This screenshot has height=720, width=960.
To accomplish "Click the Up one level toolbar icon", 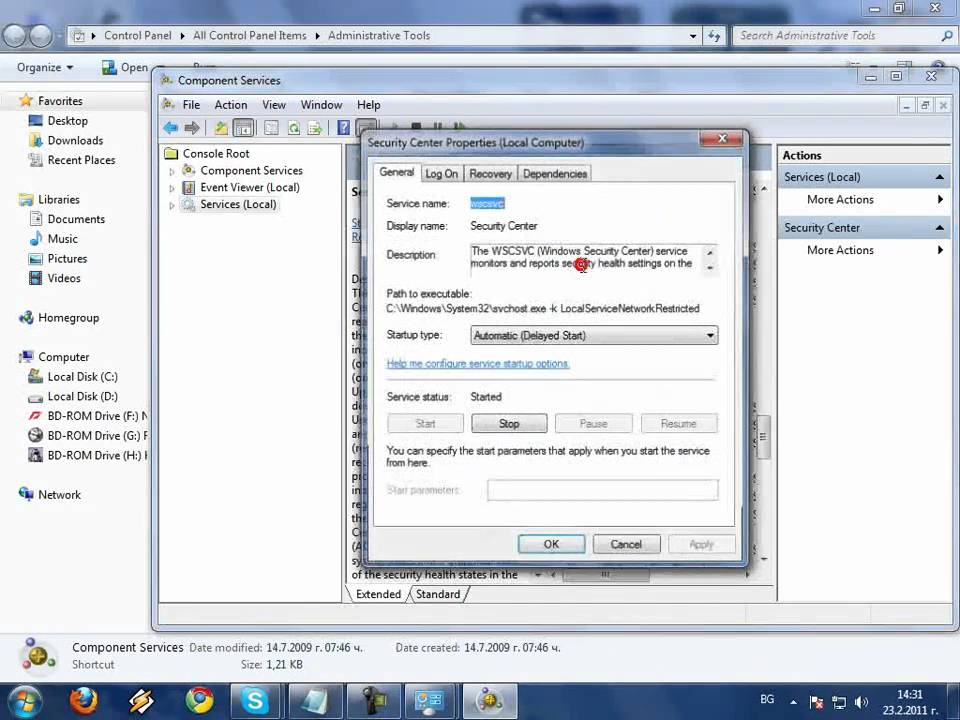I will point(221,128).
